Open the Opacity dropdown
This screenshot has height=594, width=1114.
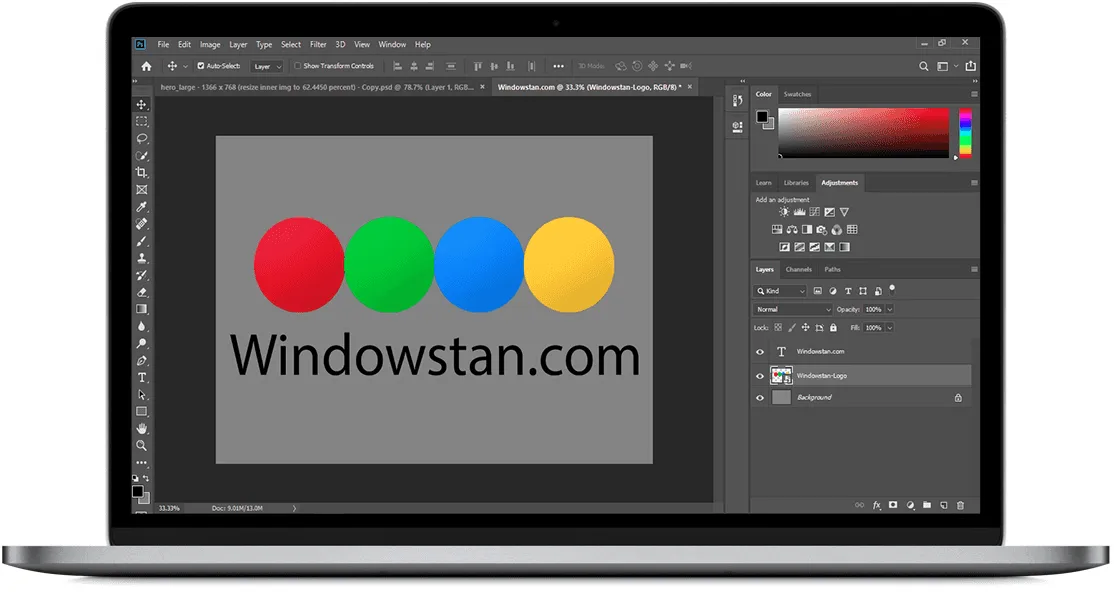pos(889,309)
